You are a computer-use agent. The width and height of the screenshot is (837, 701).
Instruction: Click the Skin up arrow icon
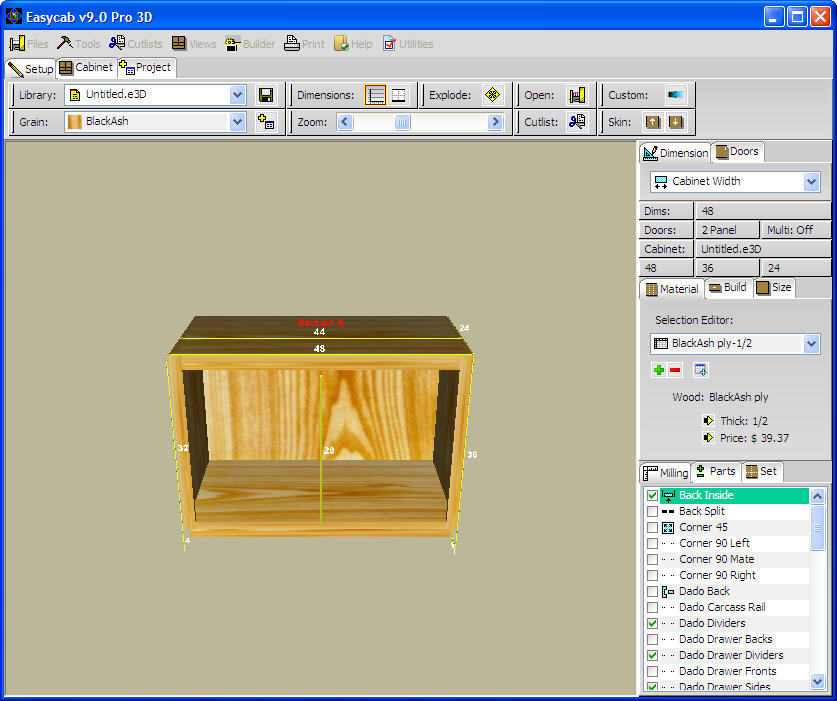pos(652,122)
